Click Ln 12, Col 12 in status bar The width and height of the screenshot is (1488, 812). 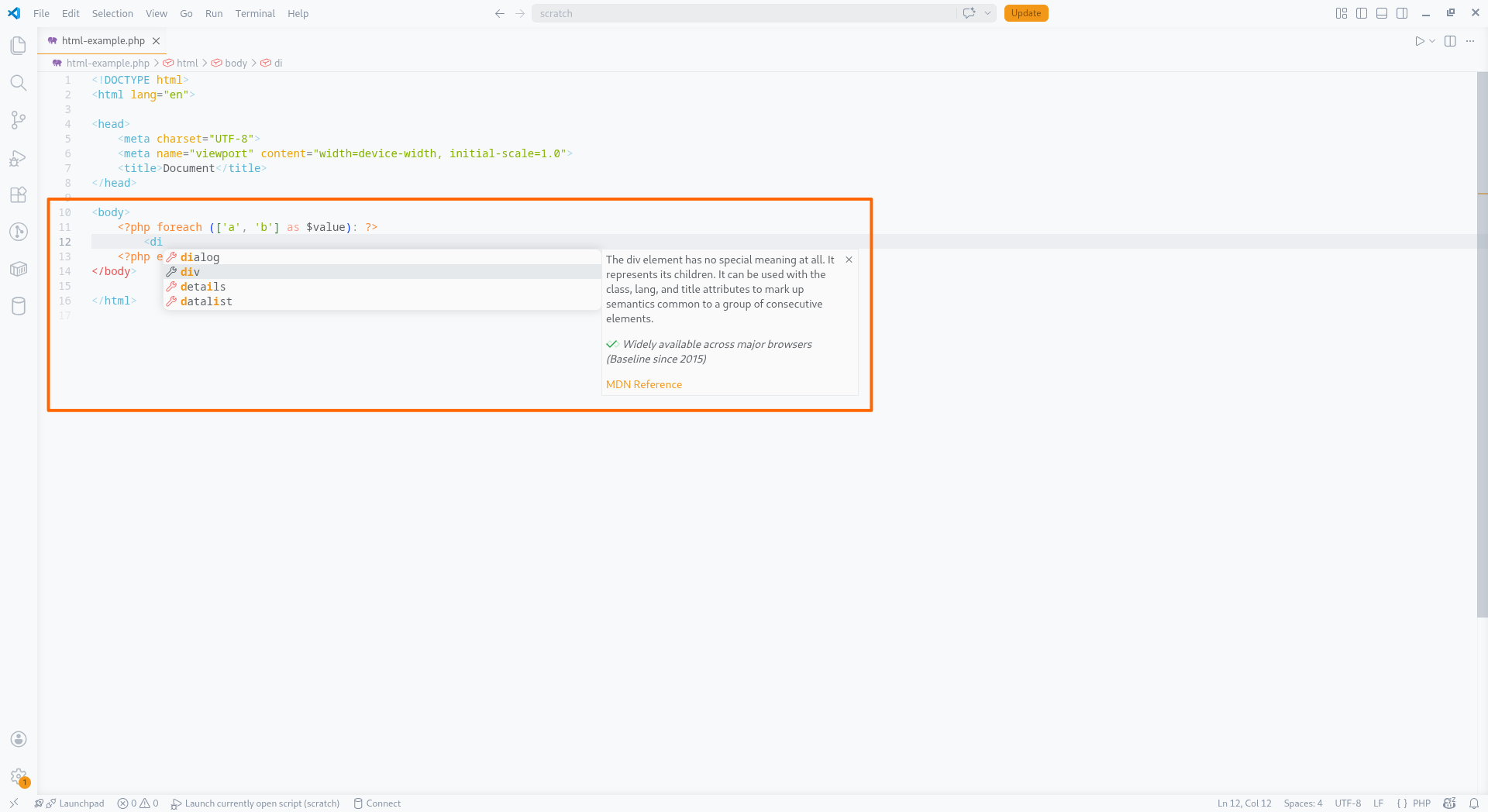(x=1244, y=803)
